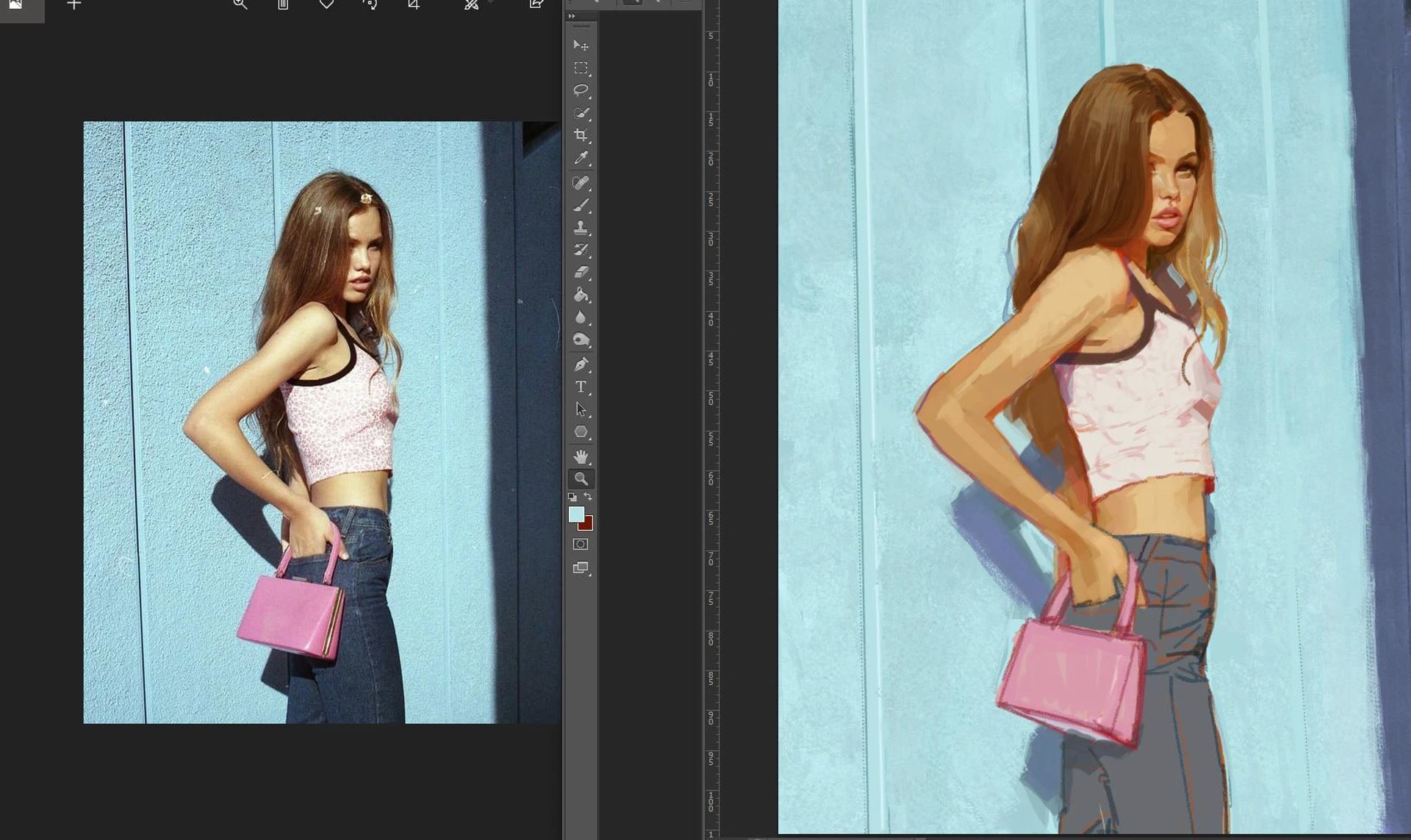Select the Lasso tool
The image size is (1411, 840).
coord(580,90)
